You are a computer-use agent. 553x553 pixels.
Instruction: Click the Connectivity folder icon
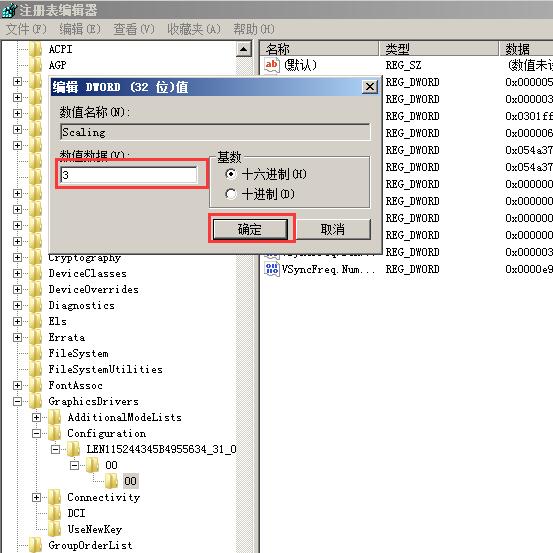click(54, 497)
